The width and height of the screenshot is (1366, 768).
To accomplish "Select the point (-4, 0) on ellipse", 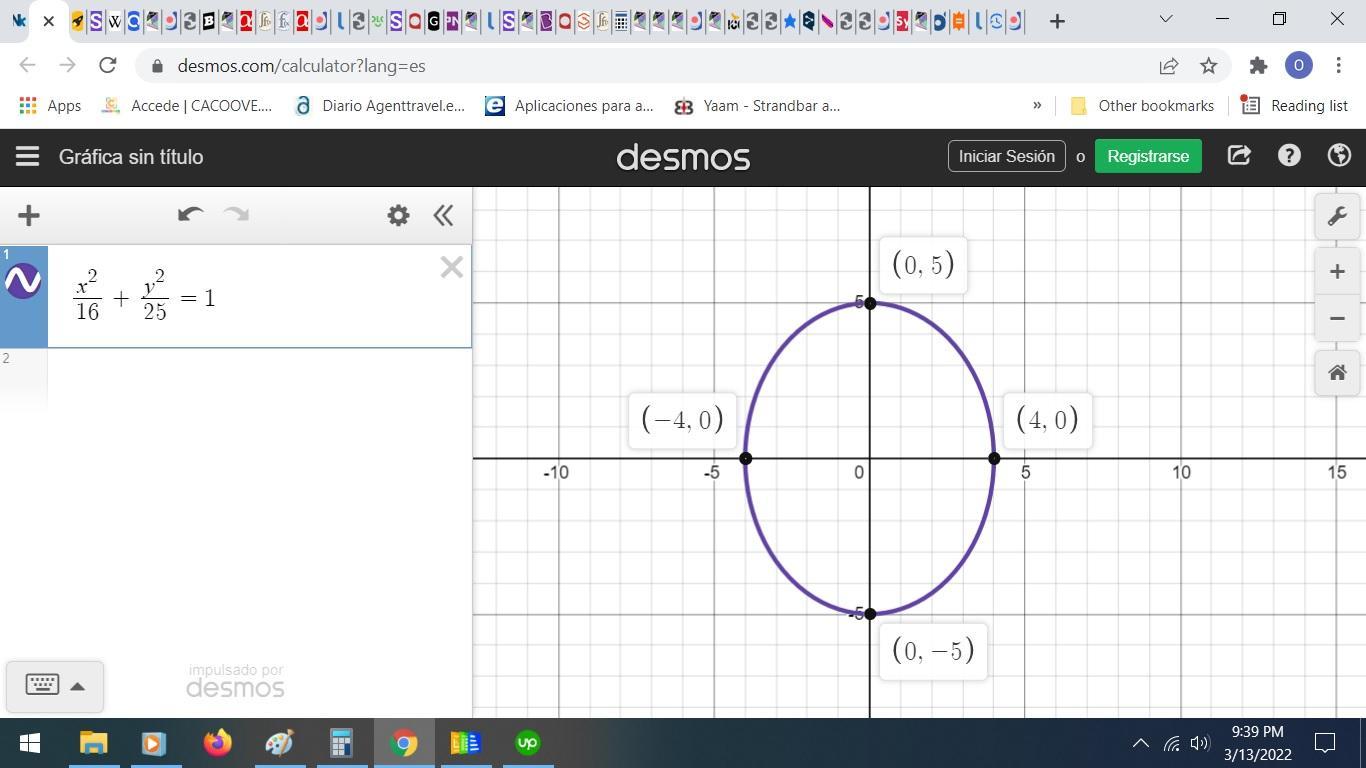I will pyautogui.click(x=746, y=458).
